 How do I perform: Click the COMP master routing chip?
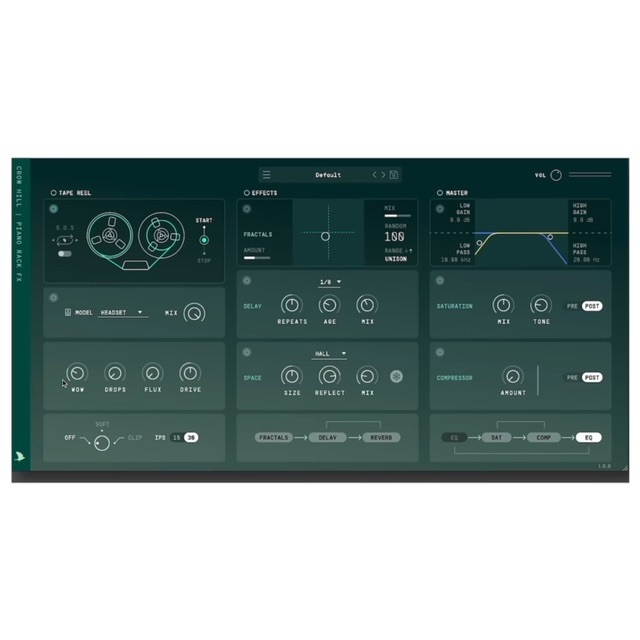coord(544,438)
